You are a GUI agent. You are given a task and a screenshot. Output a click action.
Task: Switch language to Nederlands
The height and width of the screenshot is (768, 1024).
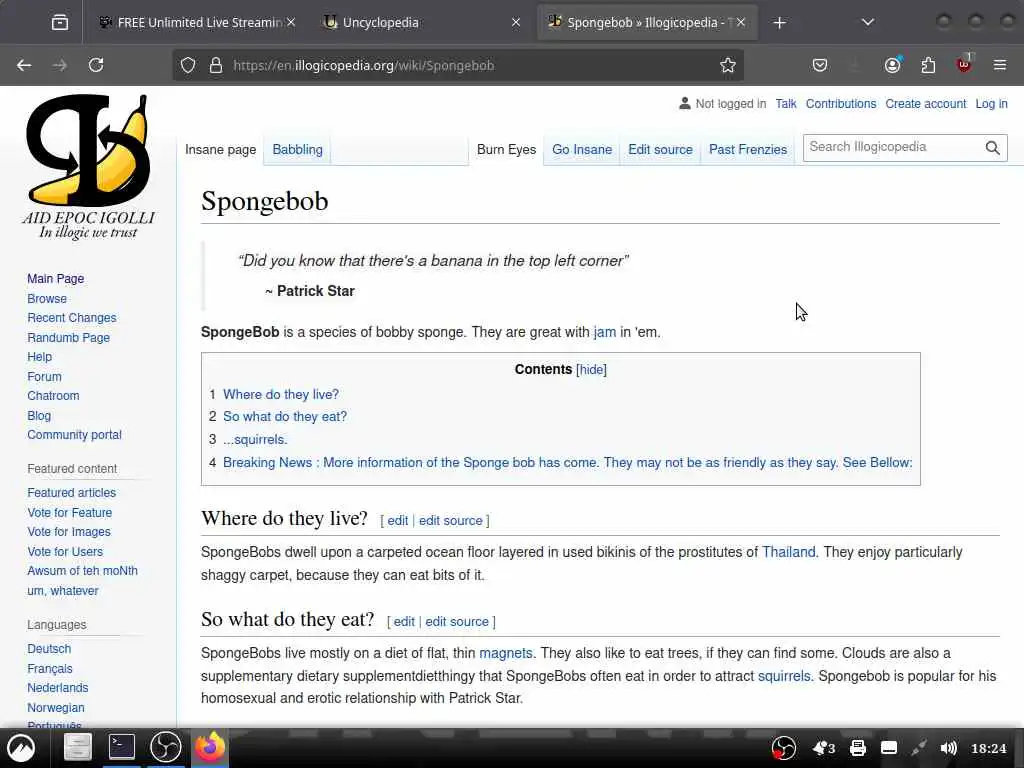pyautogui.click(x=57, y=688)
